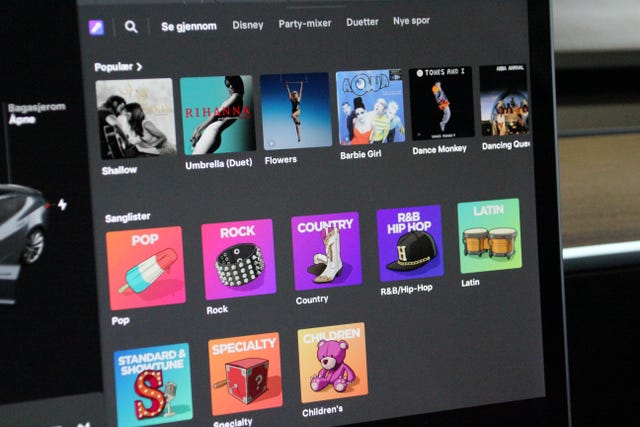This screenshot has width=640, height=427.
Task: Click the Country label under playlist
Action: [x=312, y=300]
